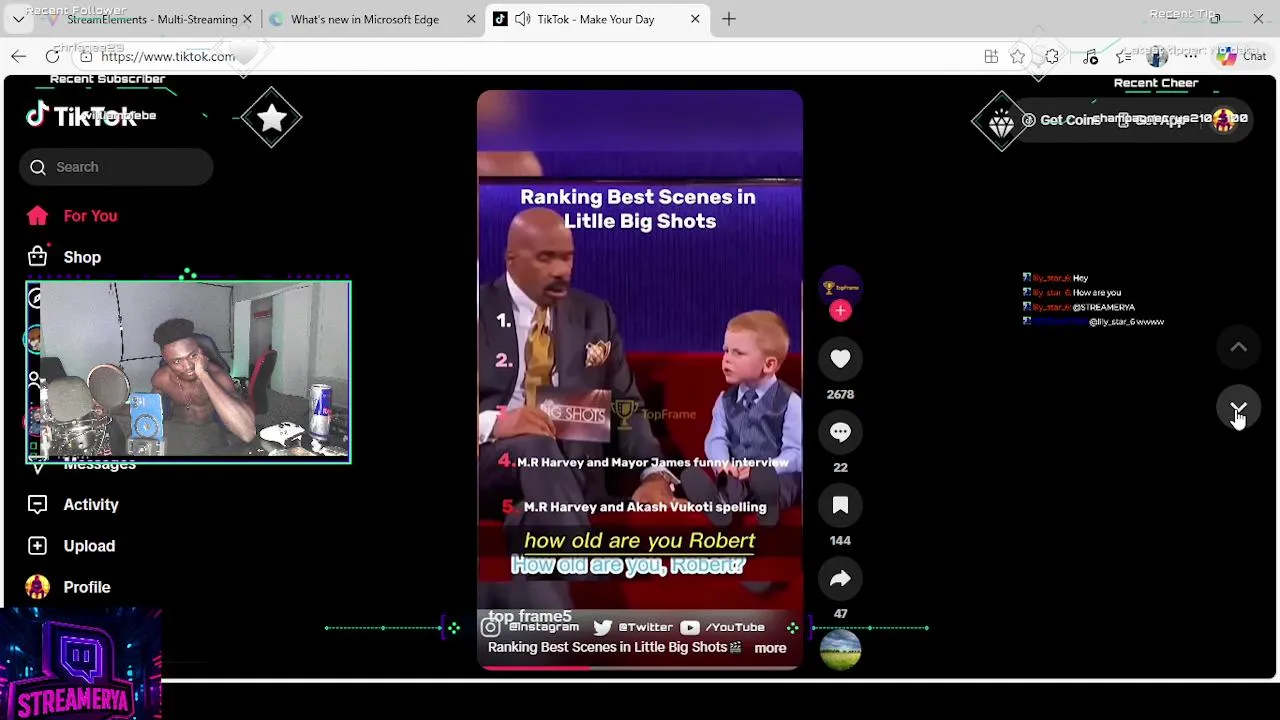Share the video using the arrow icon
The image size is (1280, 720).
(840, 578)
